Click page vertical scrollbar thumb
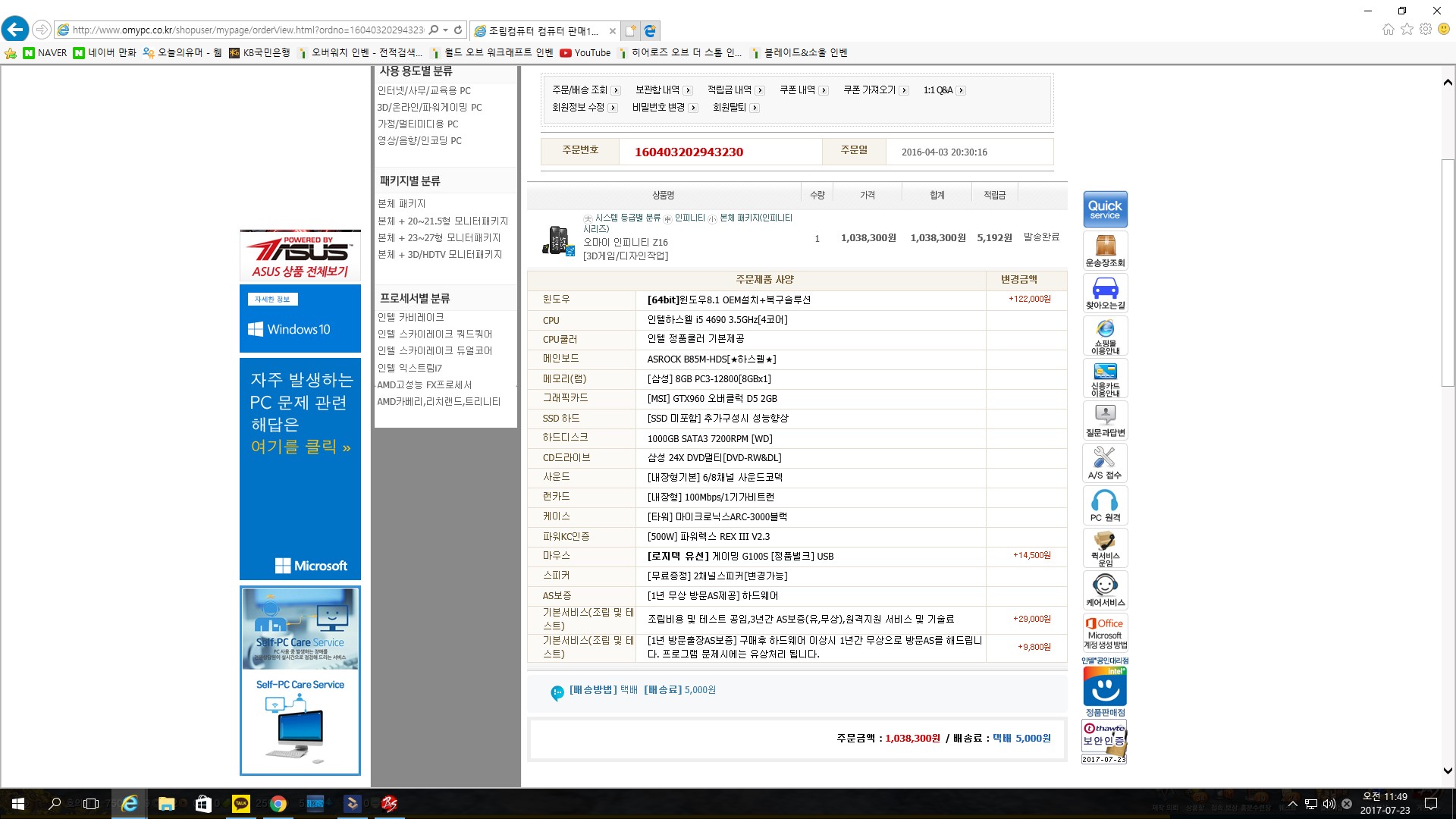 coord(1448,273)
